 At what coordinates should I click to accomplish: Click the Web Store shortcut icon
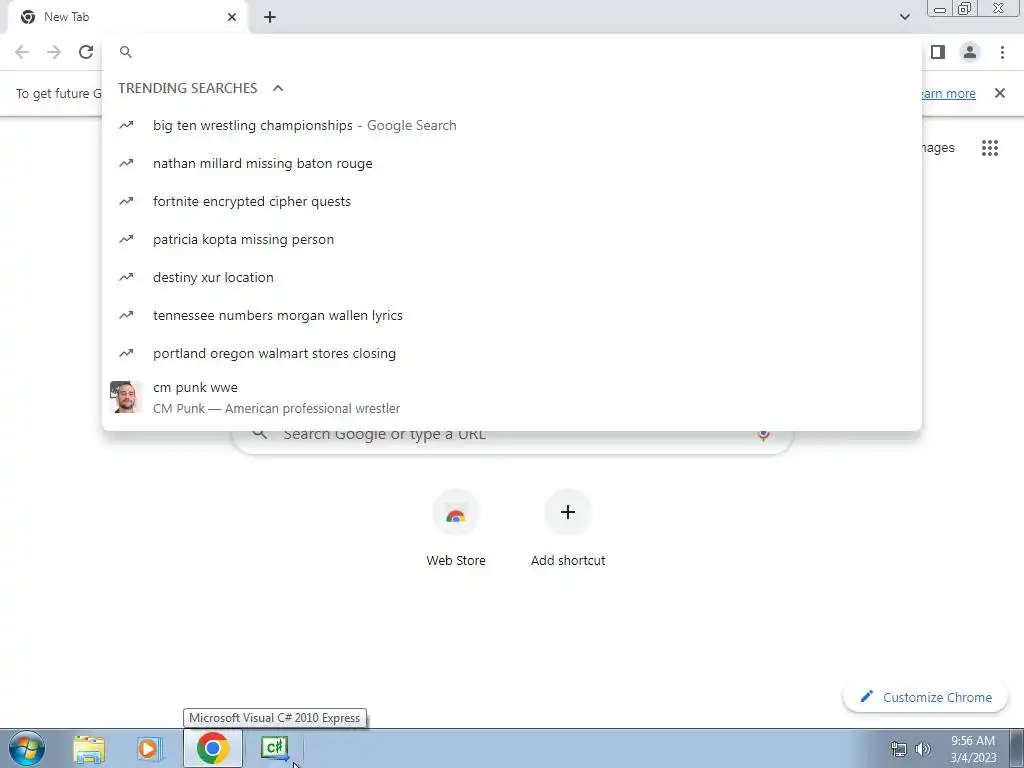456,513
